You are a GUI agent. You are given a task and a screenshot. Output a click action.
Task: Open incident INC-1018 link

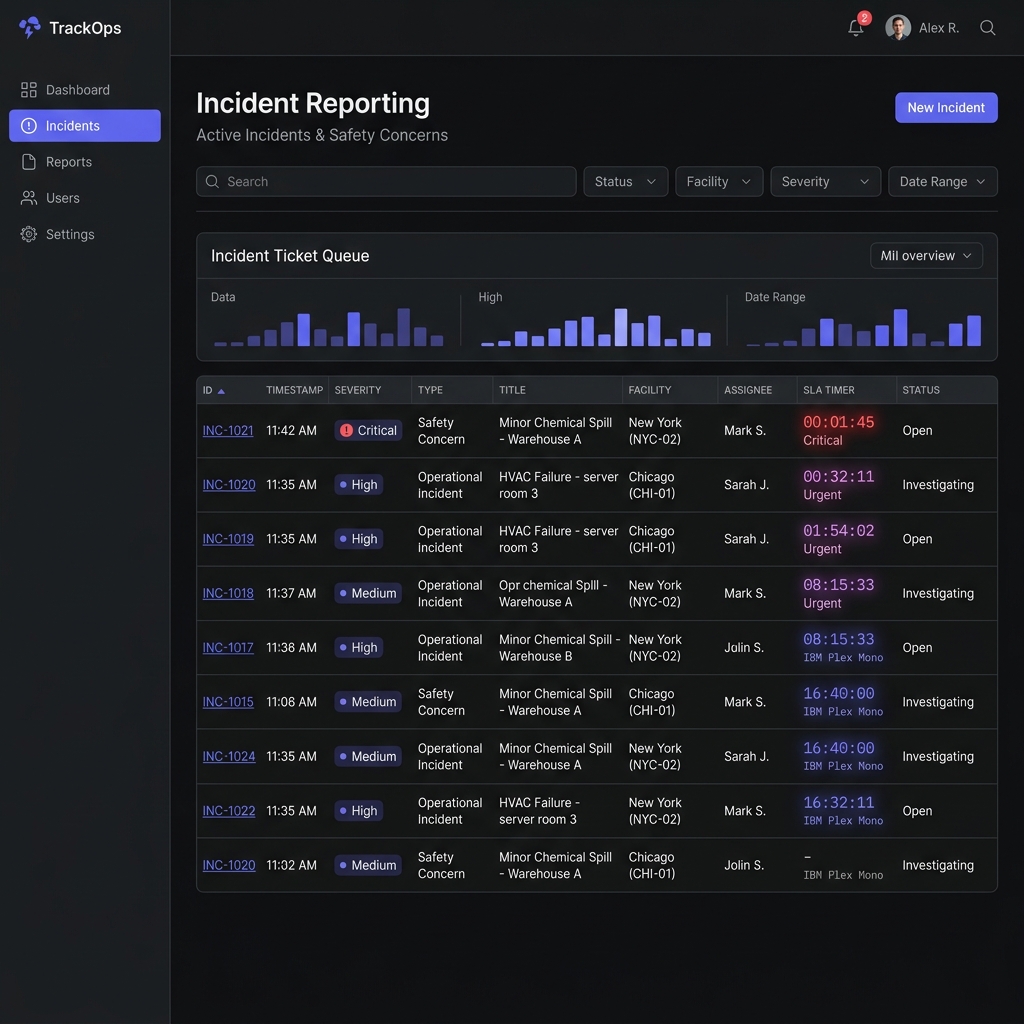228,593
